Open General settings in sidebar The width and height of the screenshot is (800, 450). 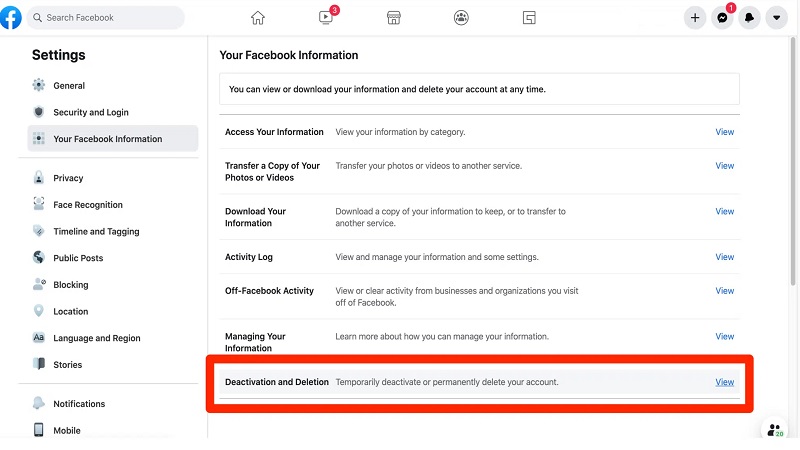(69, 86)
